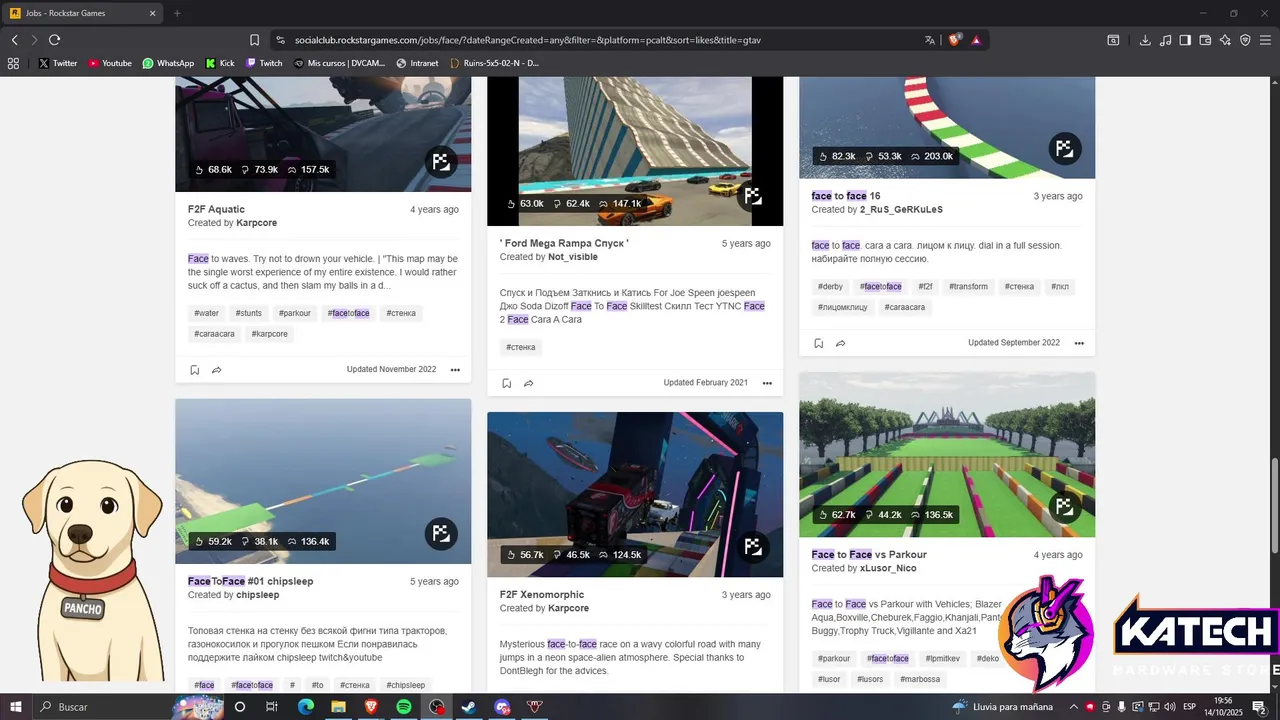Show hidden system tray icons
The image size is (1280, 720).
(1075, 707)
